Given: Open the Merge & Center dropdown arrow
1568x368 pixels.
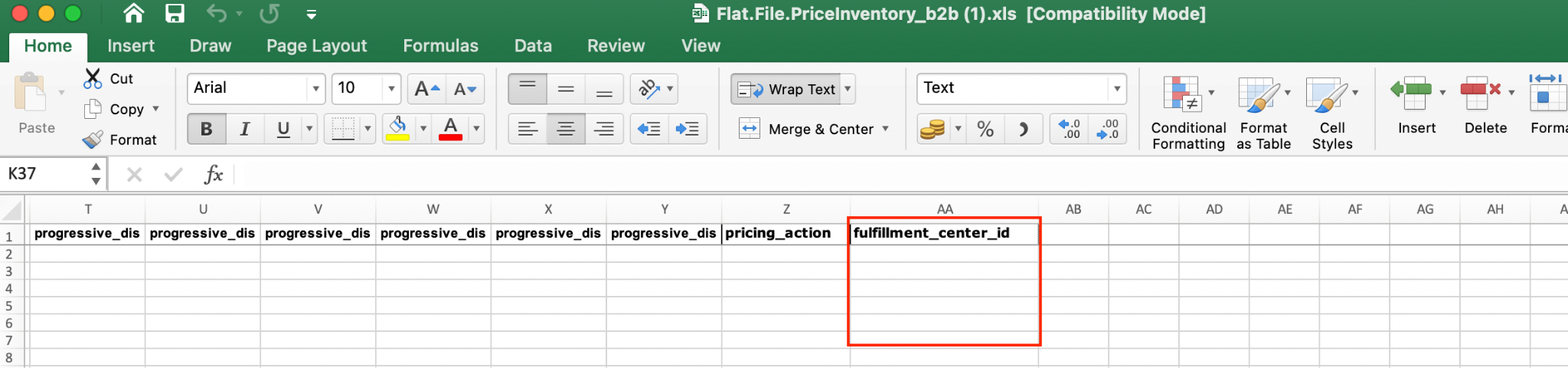Looking at the screenshot, I should [x=886, y=129].
